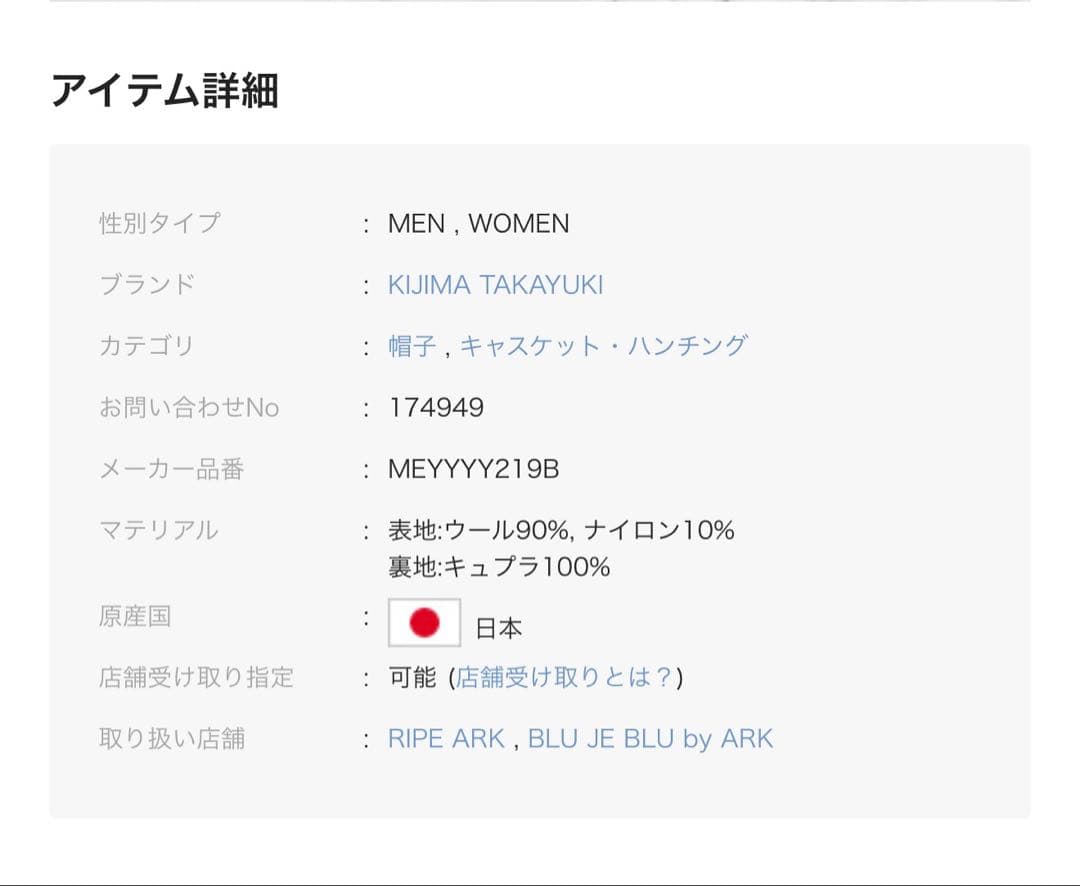The height and width of the screenshot is (886, 1080).
Task: Click the MEN , WOMEN gender value
Action: 478,224
